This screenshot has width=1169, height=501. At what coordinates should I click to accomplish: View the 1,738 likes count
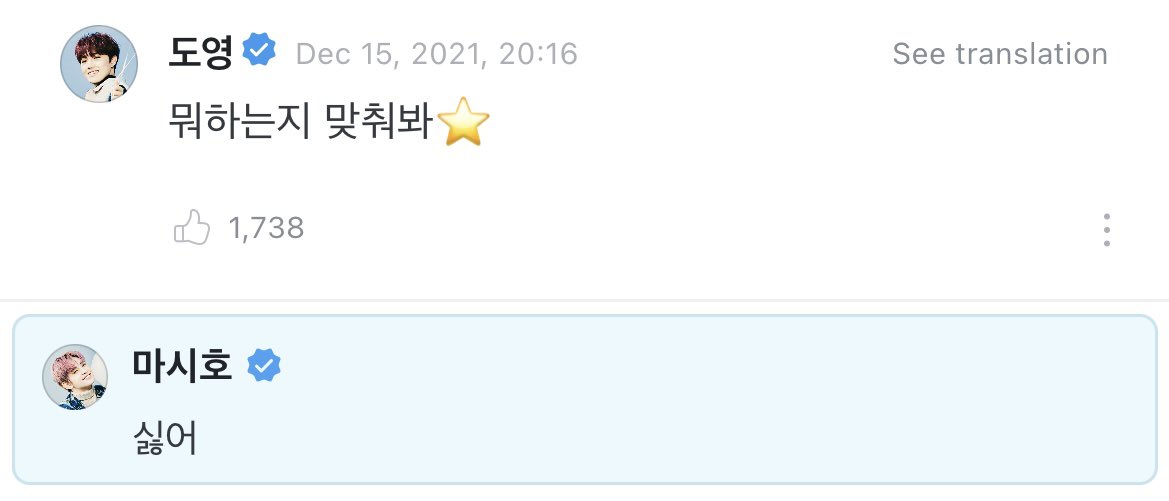click(266, 228)
